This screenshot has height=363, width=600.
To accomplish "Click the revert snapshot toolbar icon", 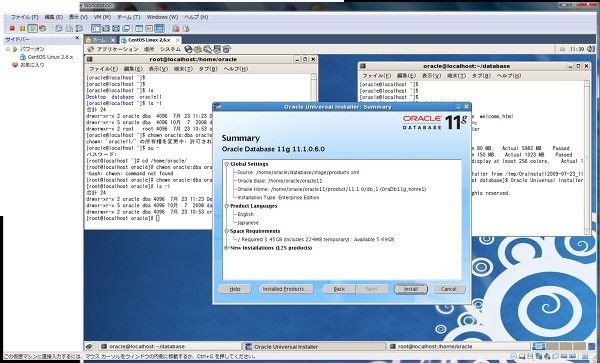I will tap(69, 28).
